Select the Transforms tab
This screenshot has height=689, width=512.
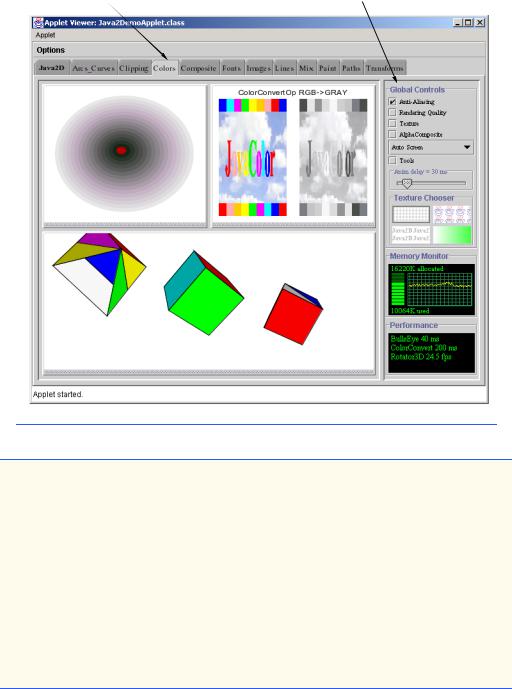[x=385, y=68]
